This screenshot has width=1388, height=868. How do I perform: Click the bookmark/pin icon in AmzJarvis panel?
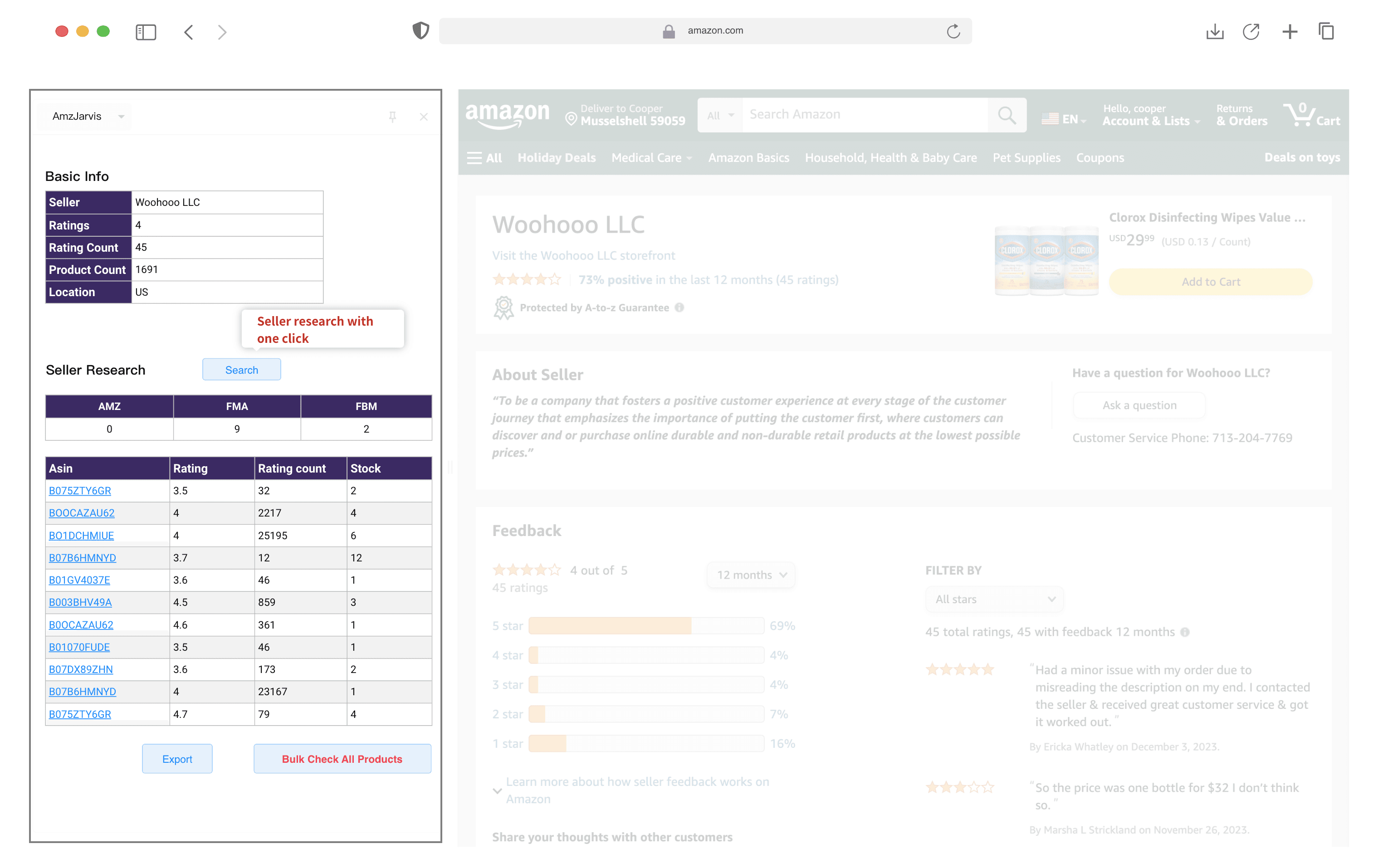[392, 116]
